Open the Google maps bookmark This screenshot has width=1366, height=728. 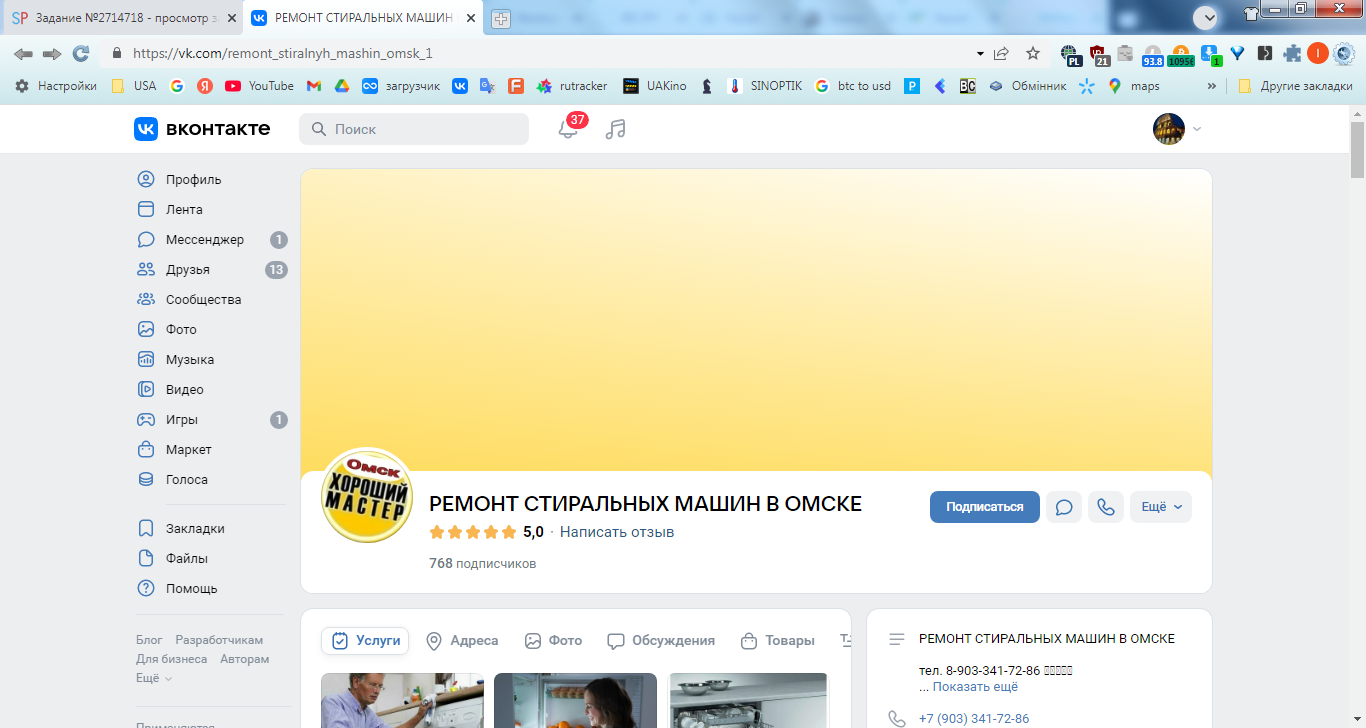tap(1133, 86)
